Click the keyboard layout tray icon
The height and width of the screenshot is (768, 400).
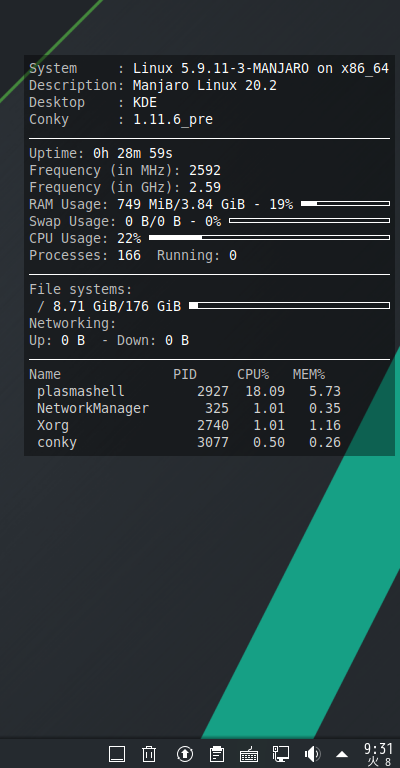249,754
